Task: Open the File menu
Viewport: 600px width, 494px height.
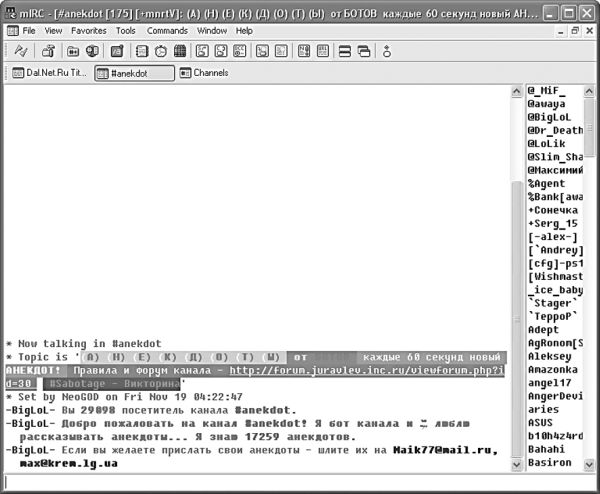Action: pyautogui.click(x=29, y=31)
